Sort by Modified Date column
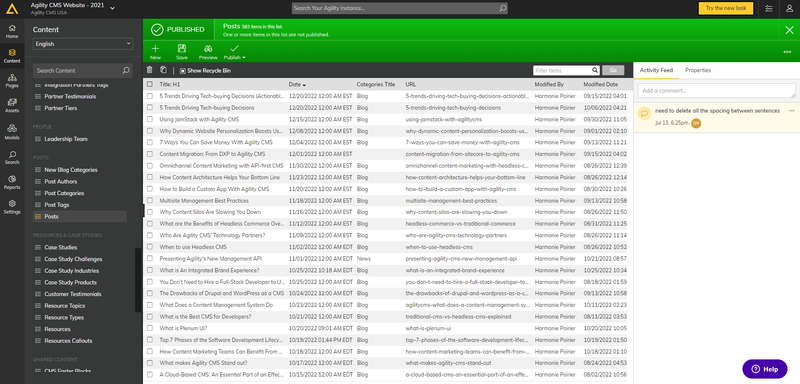800x384 pixels. 600,84
